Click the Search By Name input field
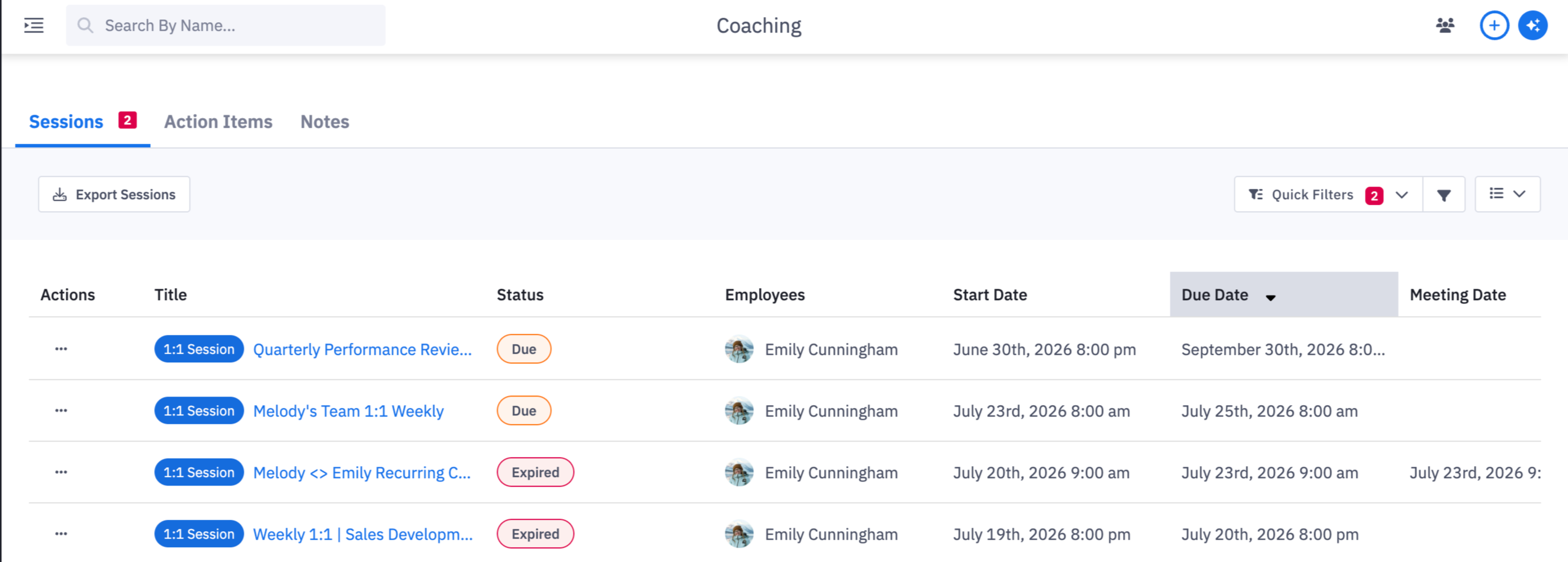Viewport: 1568px width, 562px height. [225, 26]
